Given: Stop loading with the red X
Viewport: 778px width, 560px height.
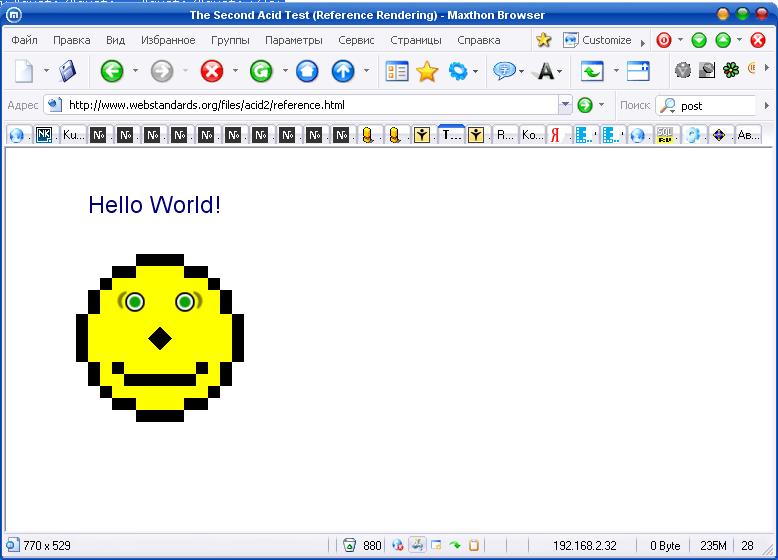Looking at the screenshot, I should [212, 71].
